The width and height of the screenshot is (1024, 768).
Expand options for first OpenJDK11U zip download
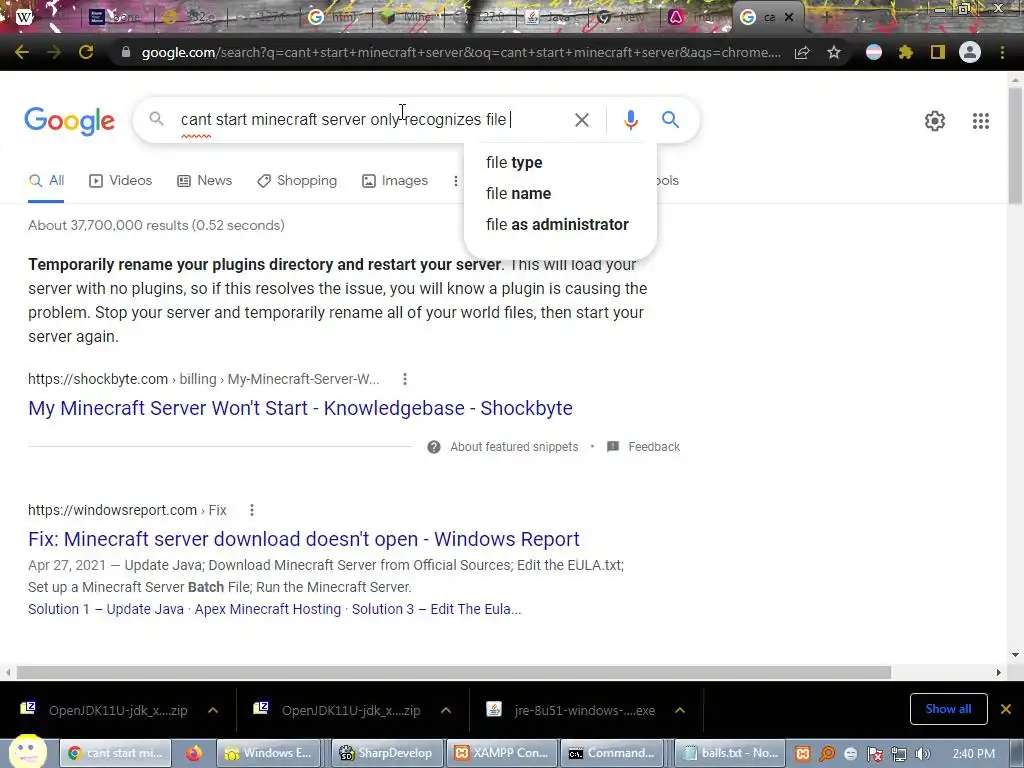pos(213,710)
